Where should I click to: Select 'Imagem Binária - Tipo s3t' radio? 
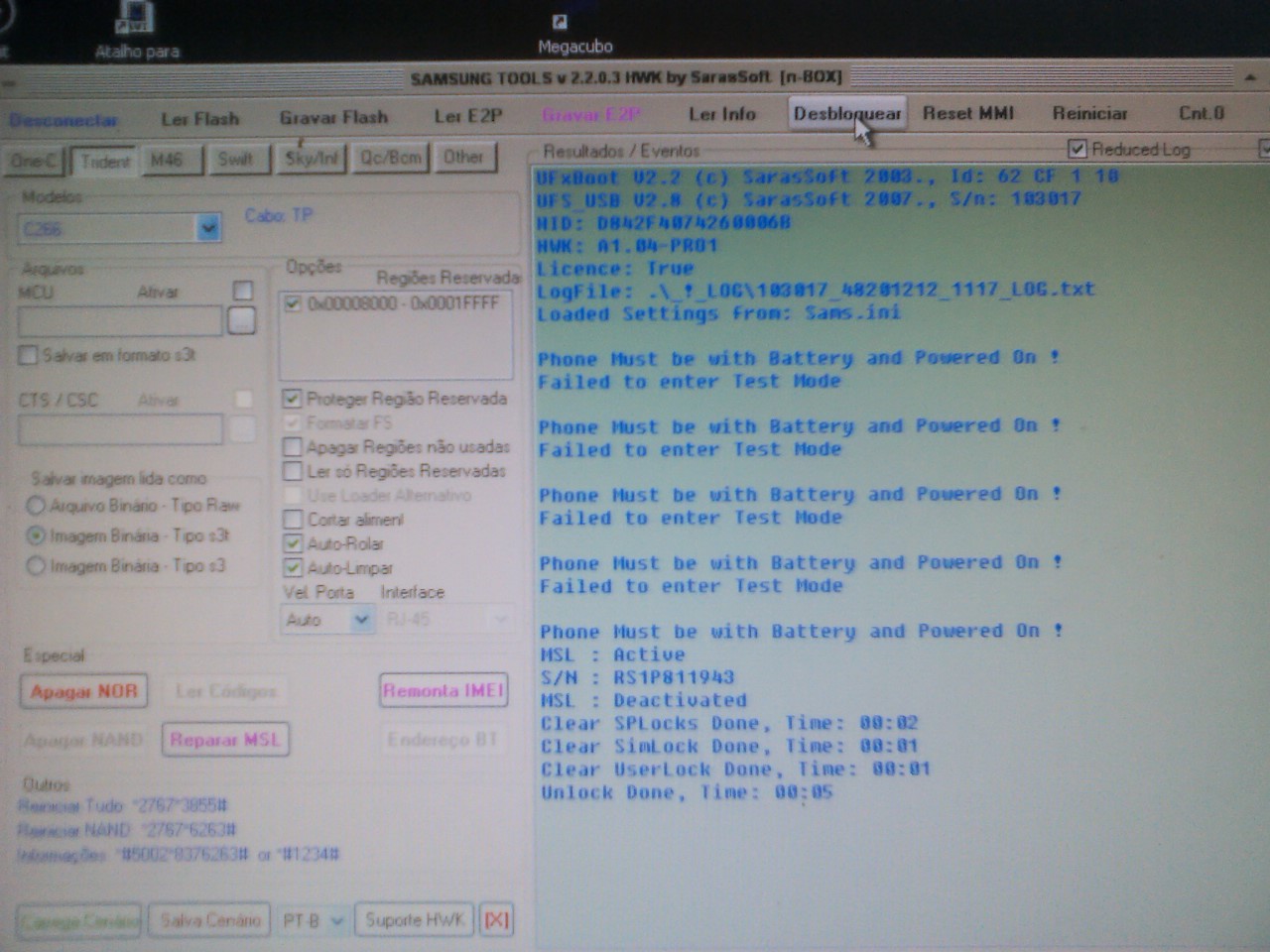tap(36, 535)
